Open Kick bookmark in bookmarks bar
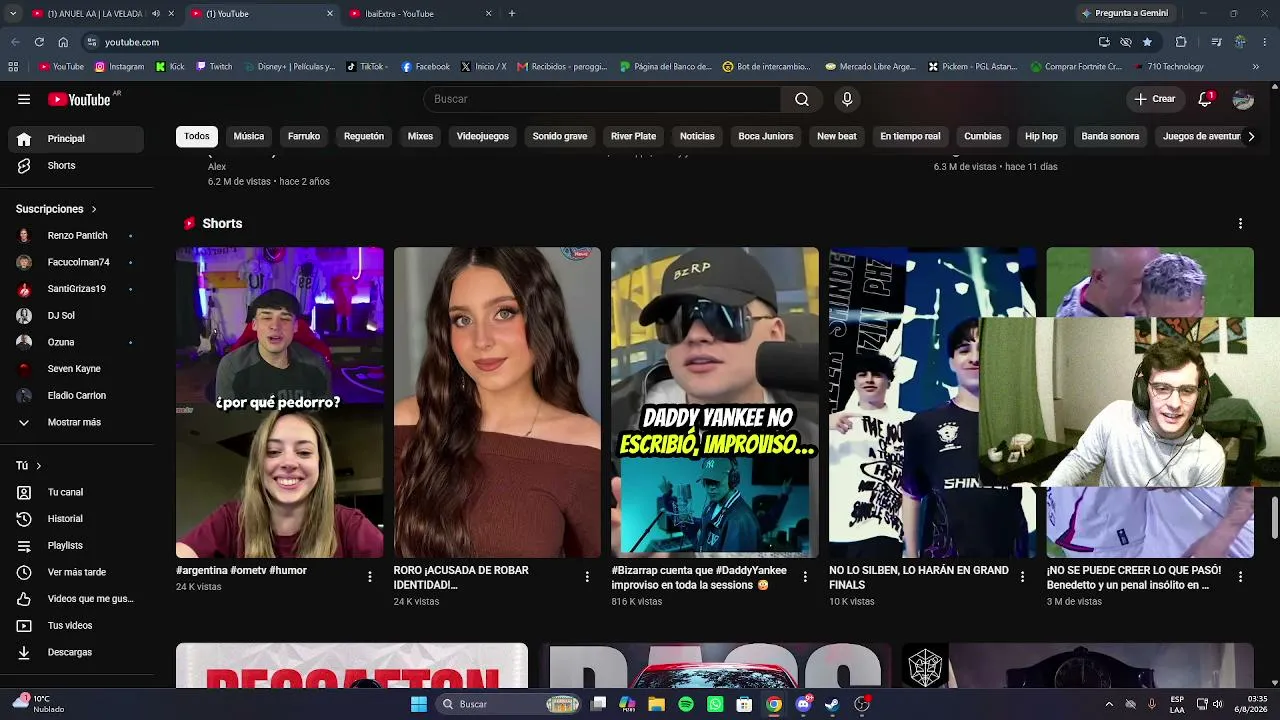 pos(170,67)
